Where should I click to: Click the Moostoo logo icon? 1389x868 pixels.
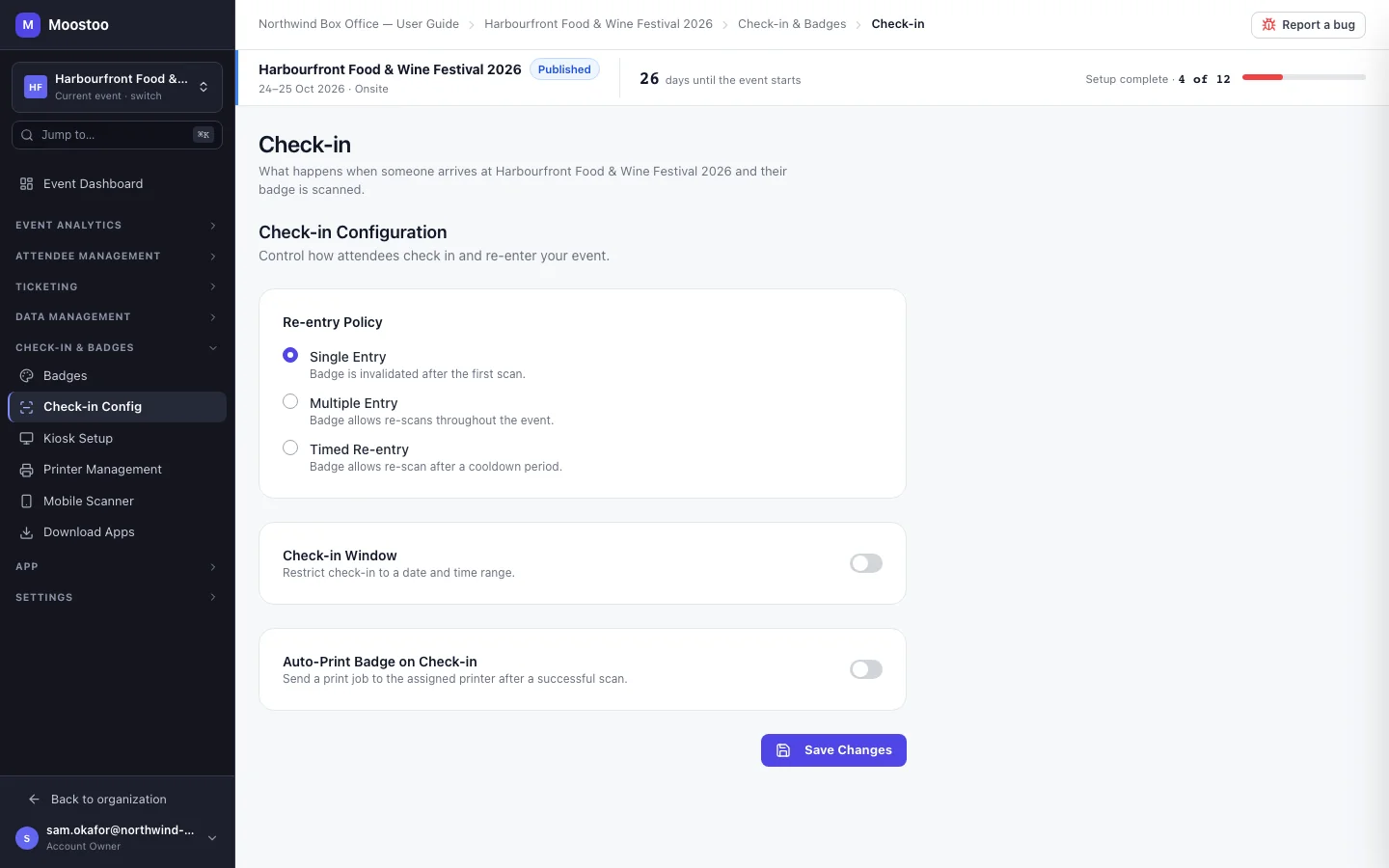pyautogui.click(x=28, y=25)
